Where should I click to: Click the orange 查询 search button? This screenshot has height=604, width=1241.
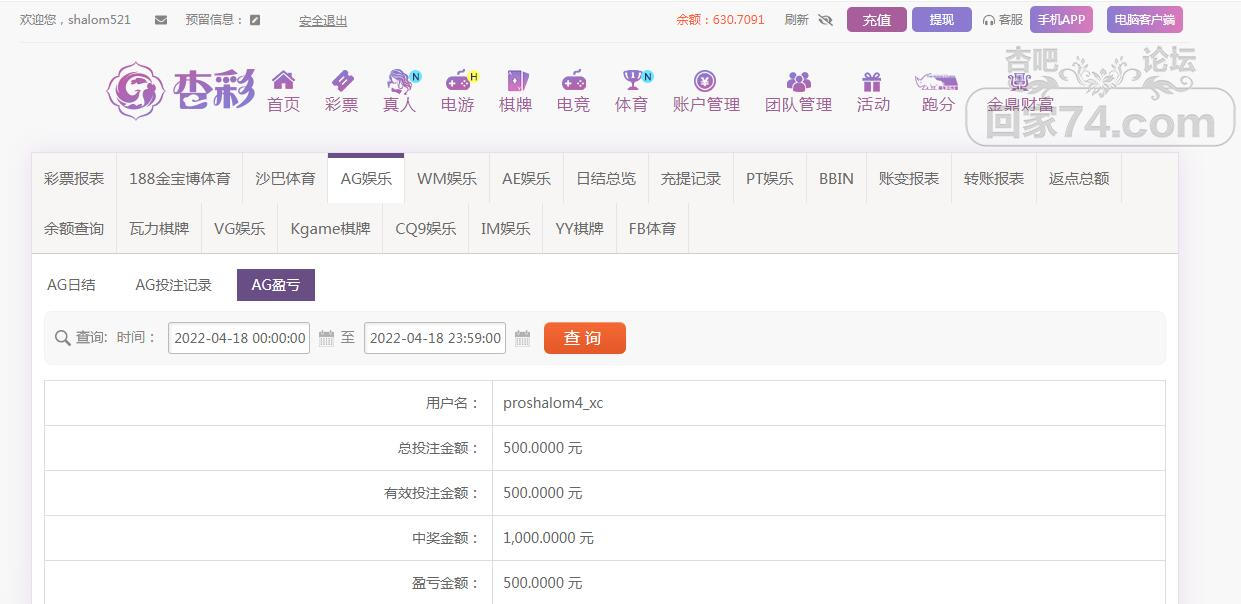pos(584,338)
